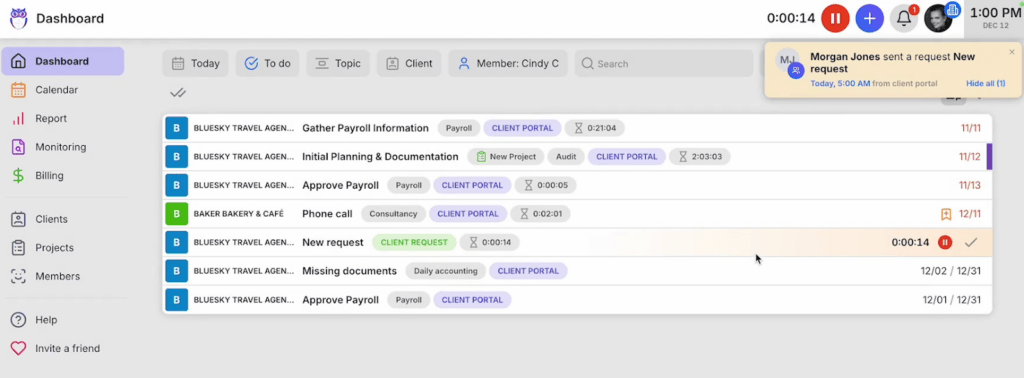Click Hide all (1) link
Screen dimensions: 1024x378
(985, 84)
